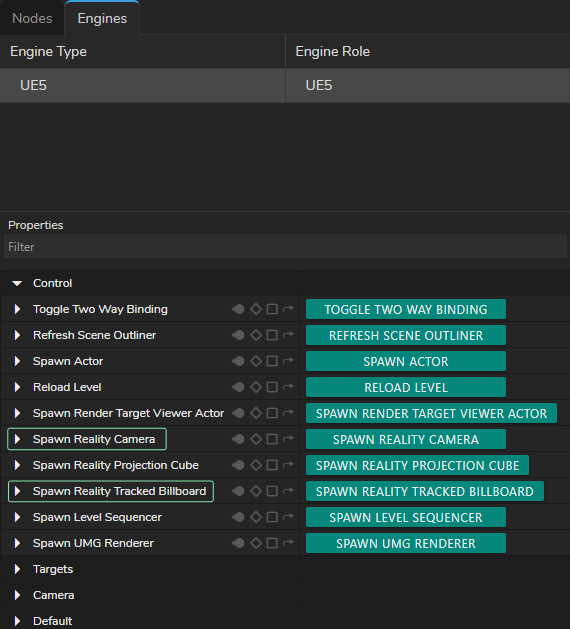Image resolution: width=570 pixels, height=629 pixels.
Task: Select the Engines tab
Action: (102, 18)
